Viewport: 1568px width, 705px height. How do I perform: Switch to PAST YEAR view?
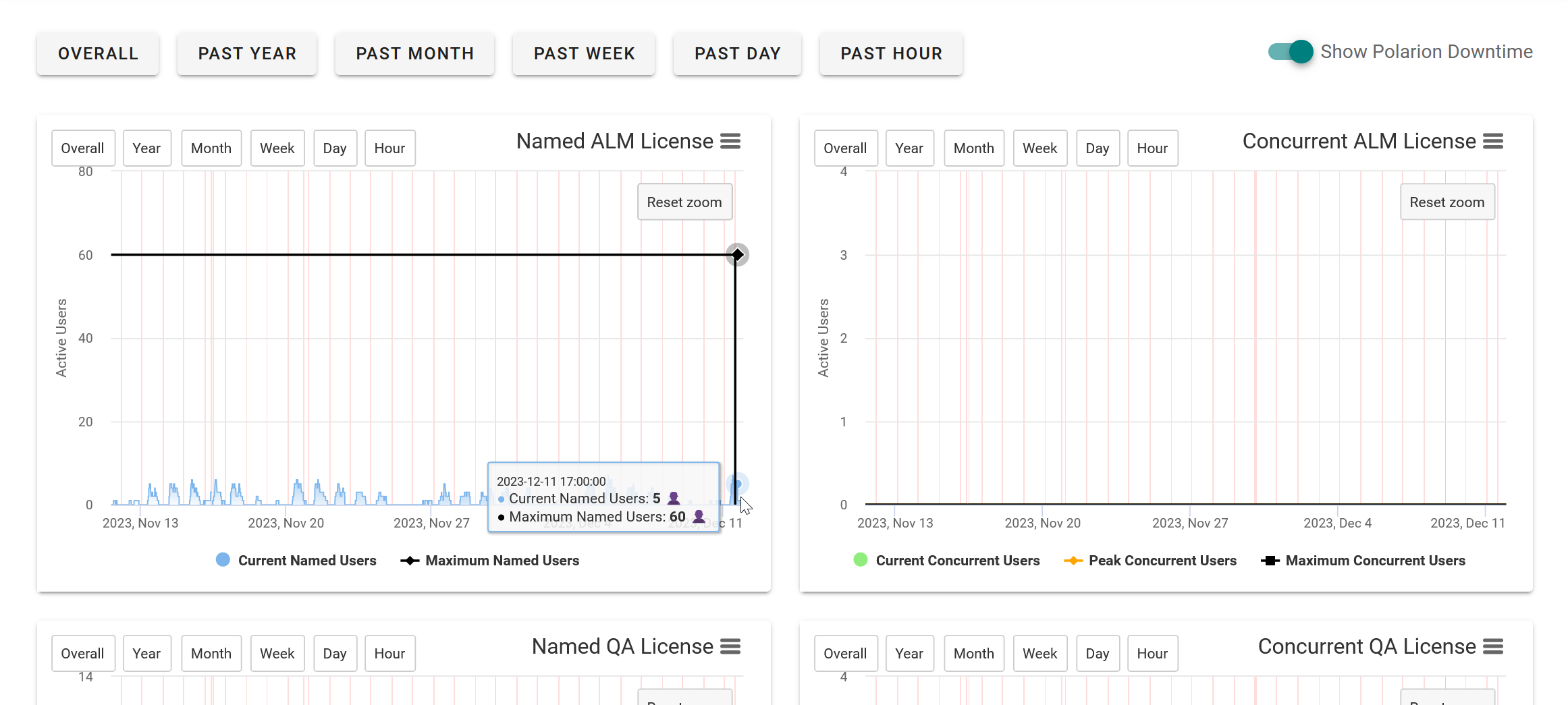pyautogui.click(x=247, y=53)
